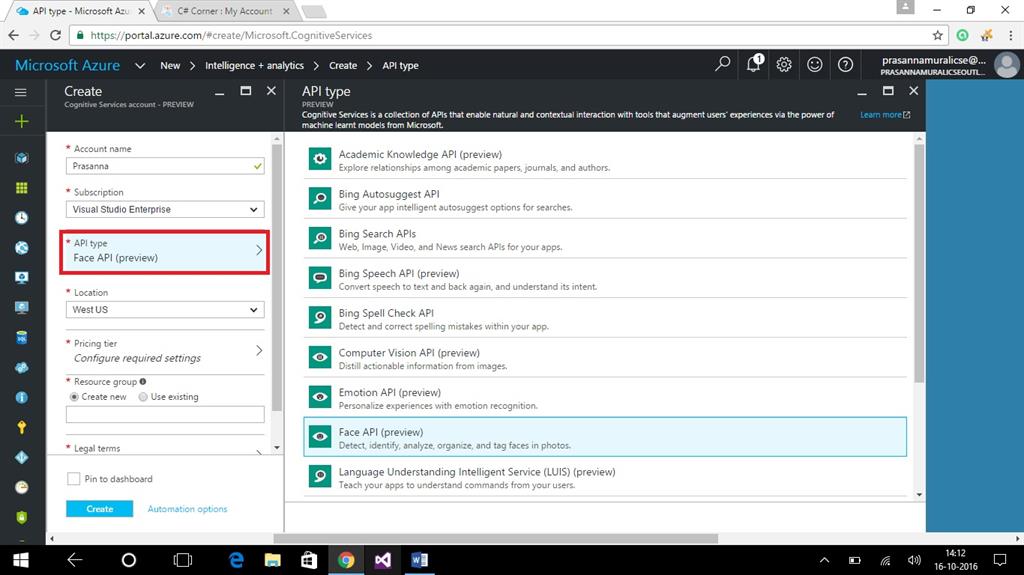This screenshot has width=1024, height=575.
Task: Click the API type breadcrumb
Action: click(x=400, y=65)
